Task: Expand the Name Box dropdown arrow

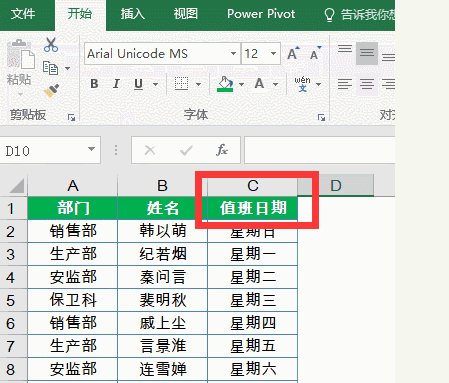Action: coord(91,149)
